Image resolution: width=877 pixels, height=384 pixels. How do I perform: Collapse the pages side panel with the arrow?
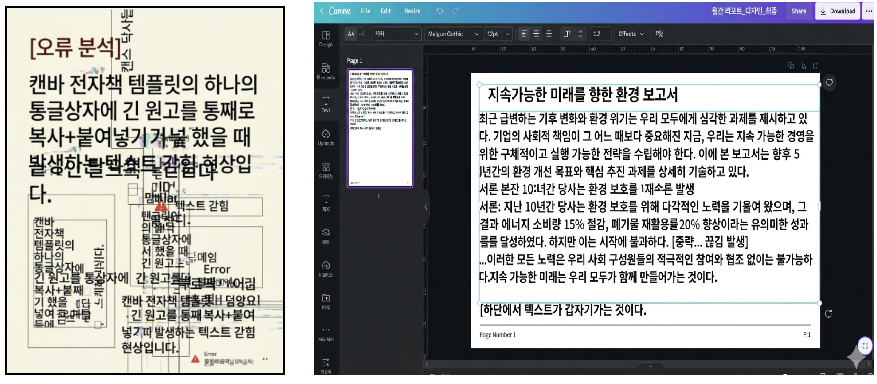point(426,207)
